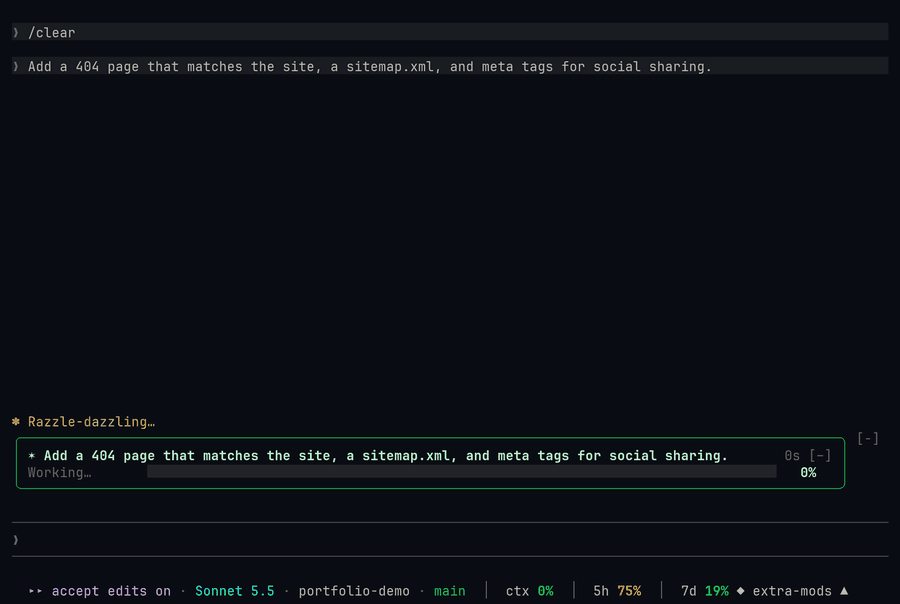Image resolution: width=900 pixels, height=604 pixels.
Task: Focus the command input prompt field
Action: [450, 540]
